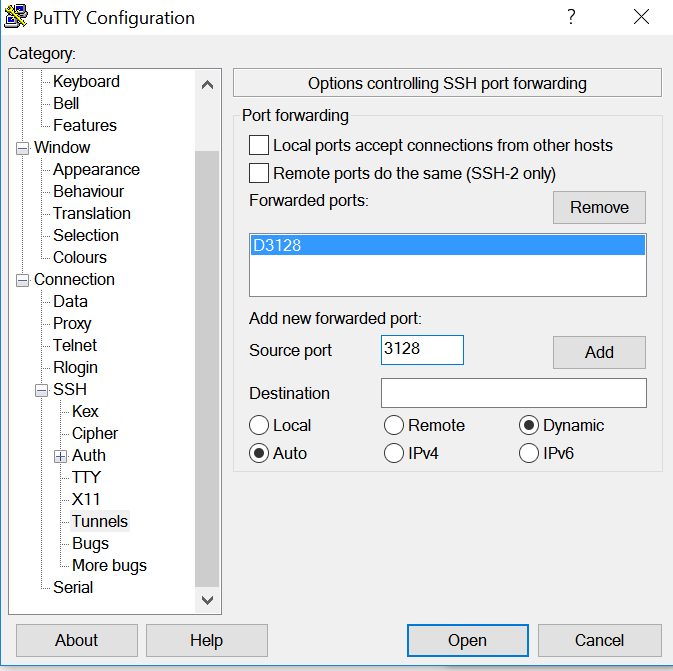This screenshot has height=671, width=673.
Task: Open the Appearance category
Action: coord(97,169)
